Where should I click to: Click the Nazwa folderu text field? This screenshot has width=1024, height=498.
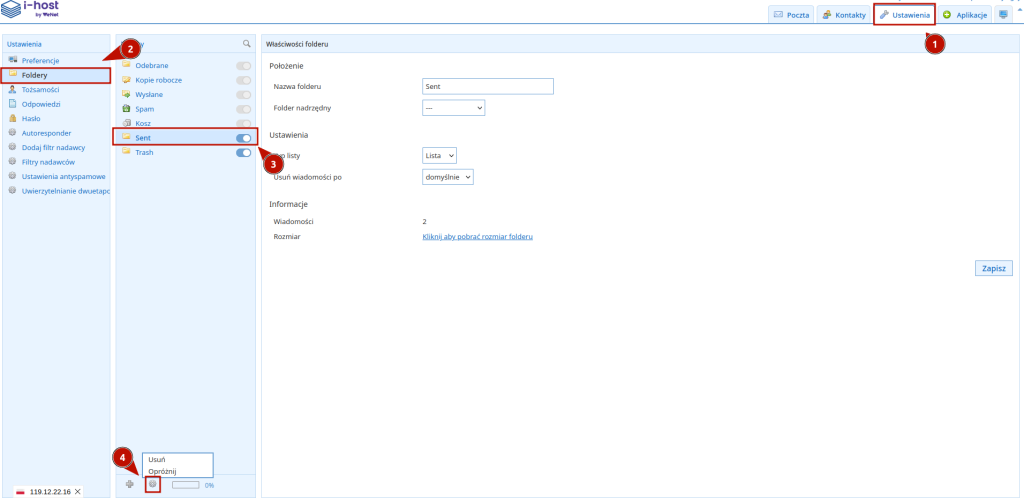coord(488,86)
